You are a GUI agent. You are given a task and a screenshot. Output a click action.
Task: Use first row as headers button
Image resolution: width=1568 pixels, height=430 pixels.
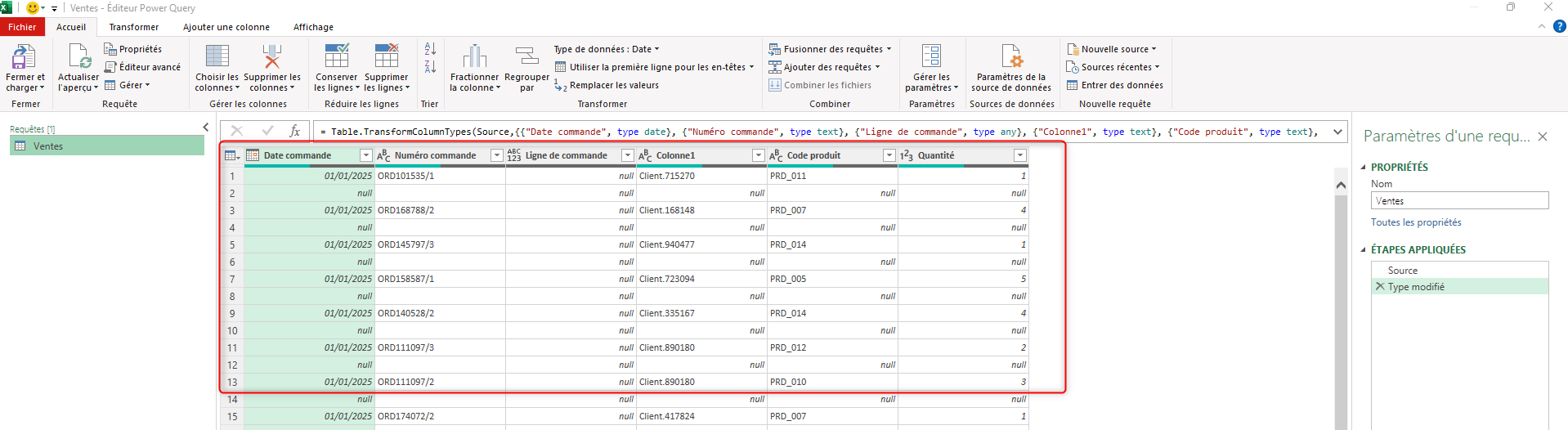(x=654, y=67)
